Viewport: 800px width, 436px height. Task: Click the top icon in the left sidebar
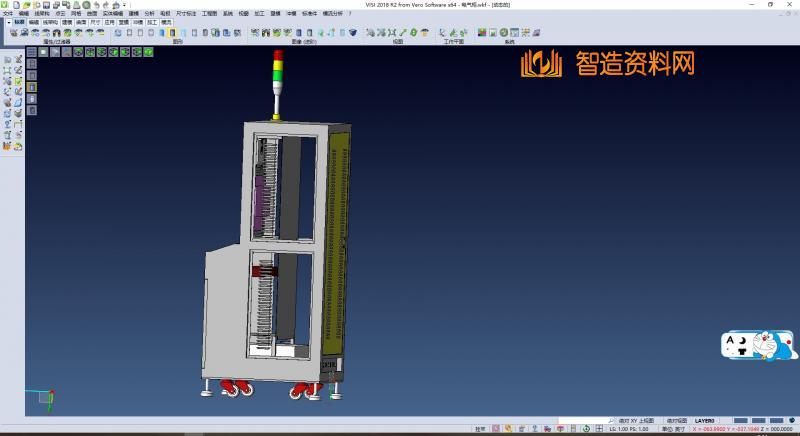point(7,60)
